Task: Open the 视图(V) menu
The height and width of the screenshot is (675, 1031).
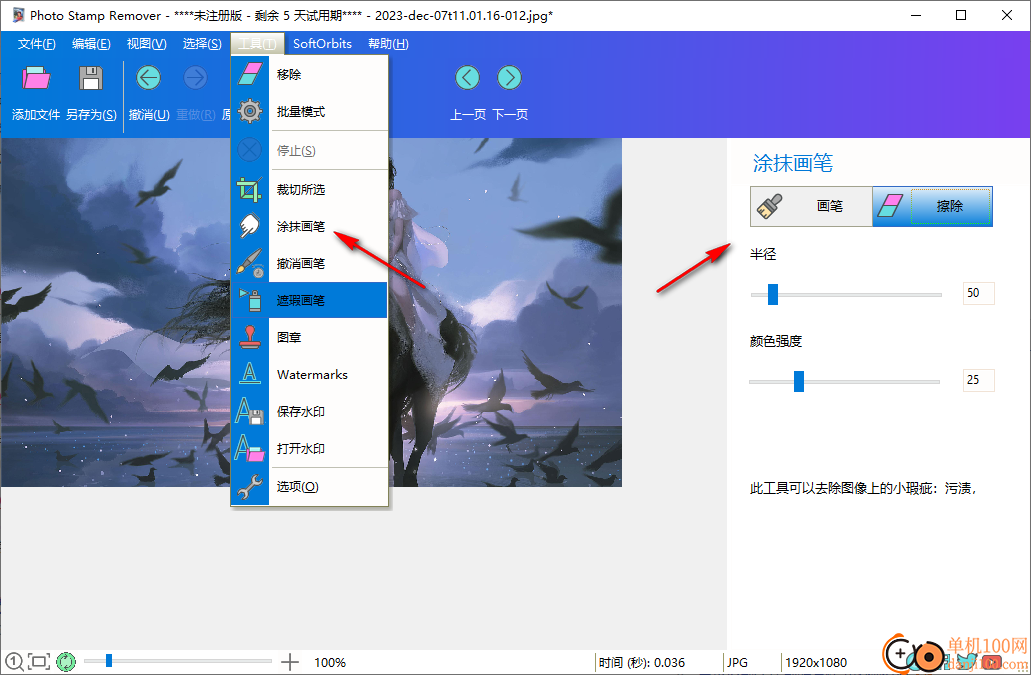Action: [x=147, y=43]
